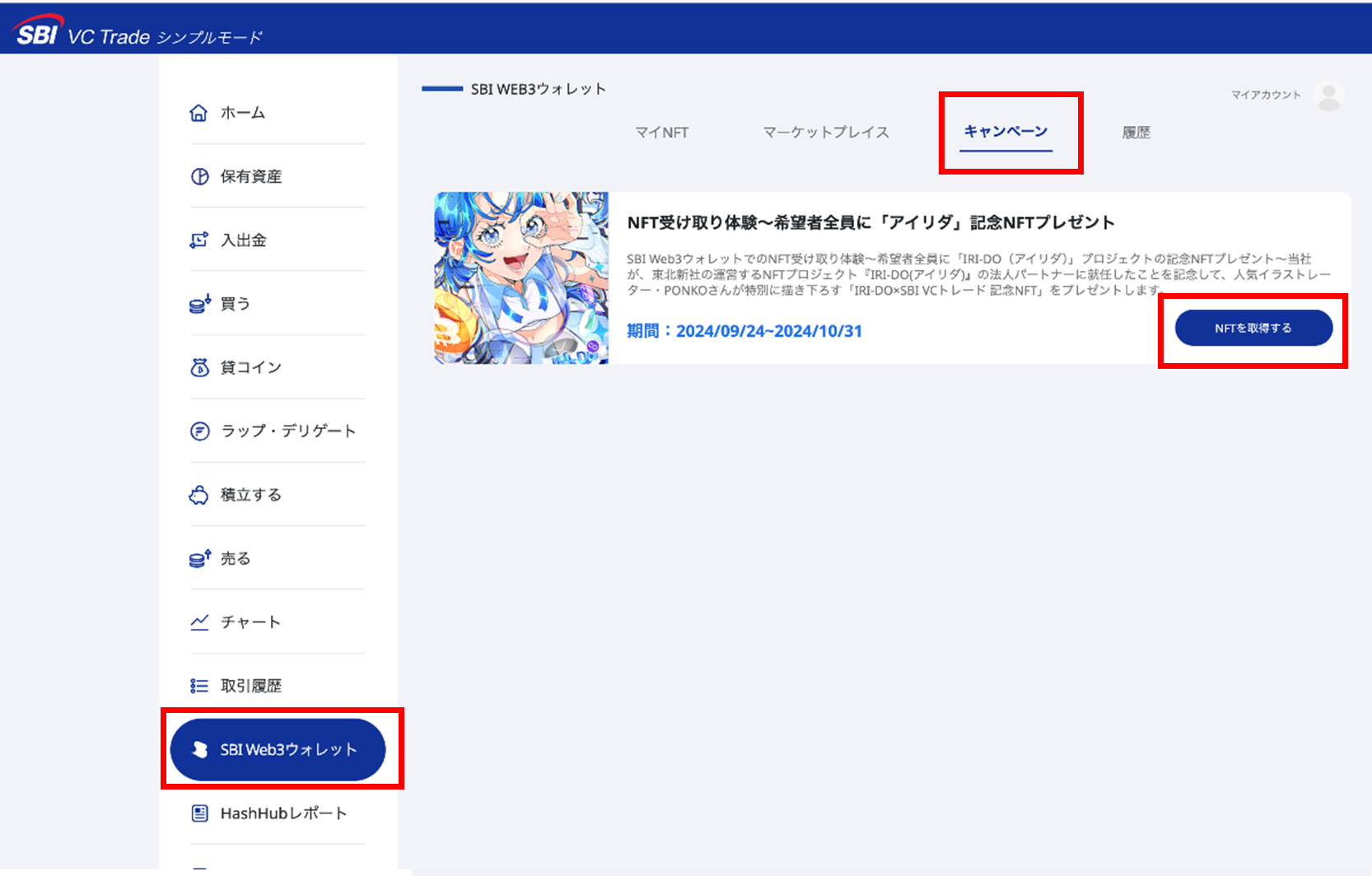The height and width of the screenshot is (876, 1372).
Task: Click the 入出金 deposit icon
Action: point(198,240)
